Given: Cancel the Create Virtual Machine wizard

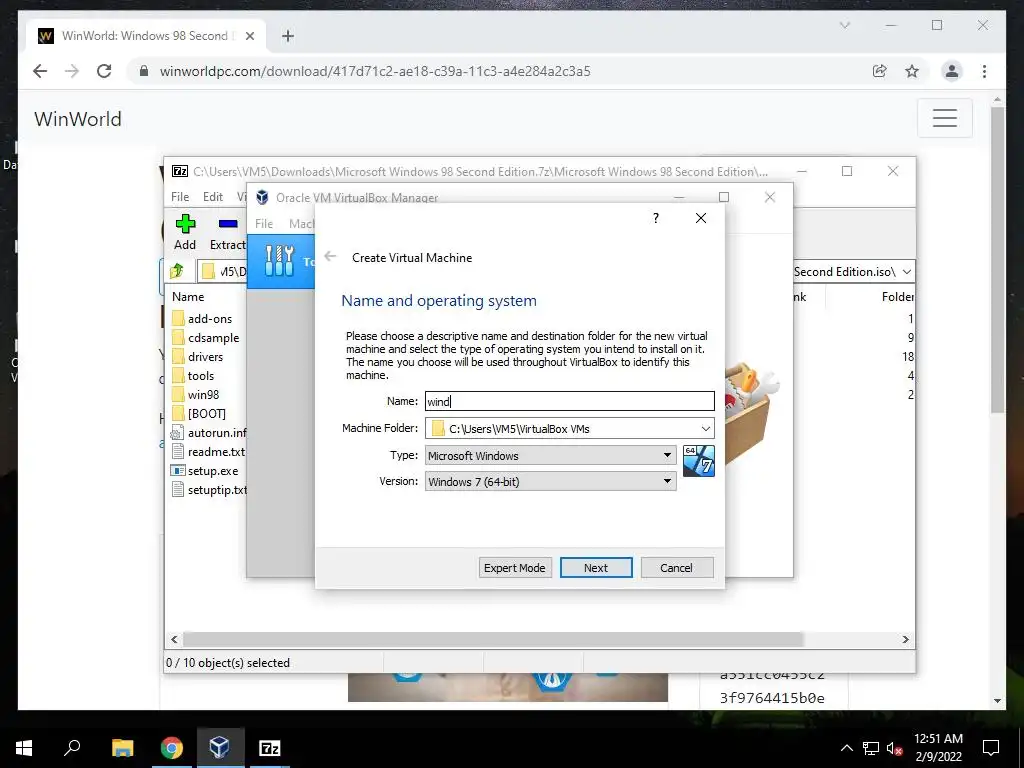Looking at the screenshot, I should click(677, 568).
